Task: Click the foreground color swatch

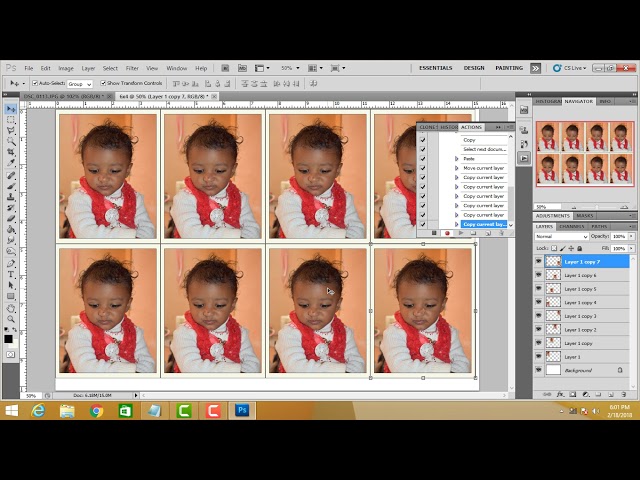Action: click(x=8, y=339)
